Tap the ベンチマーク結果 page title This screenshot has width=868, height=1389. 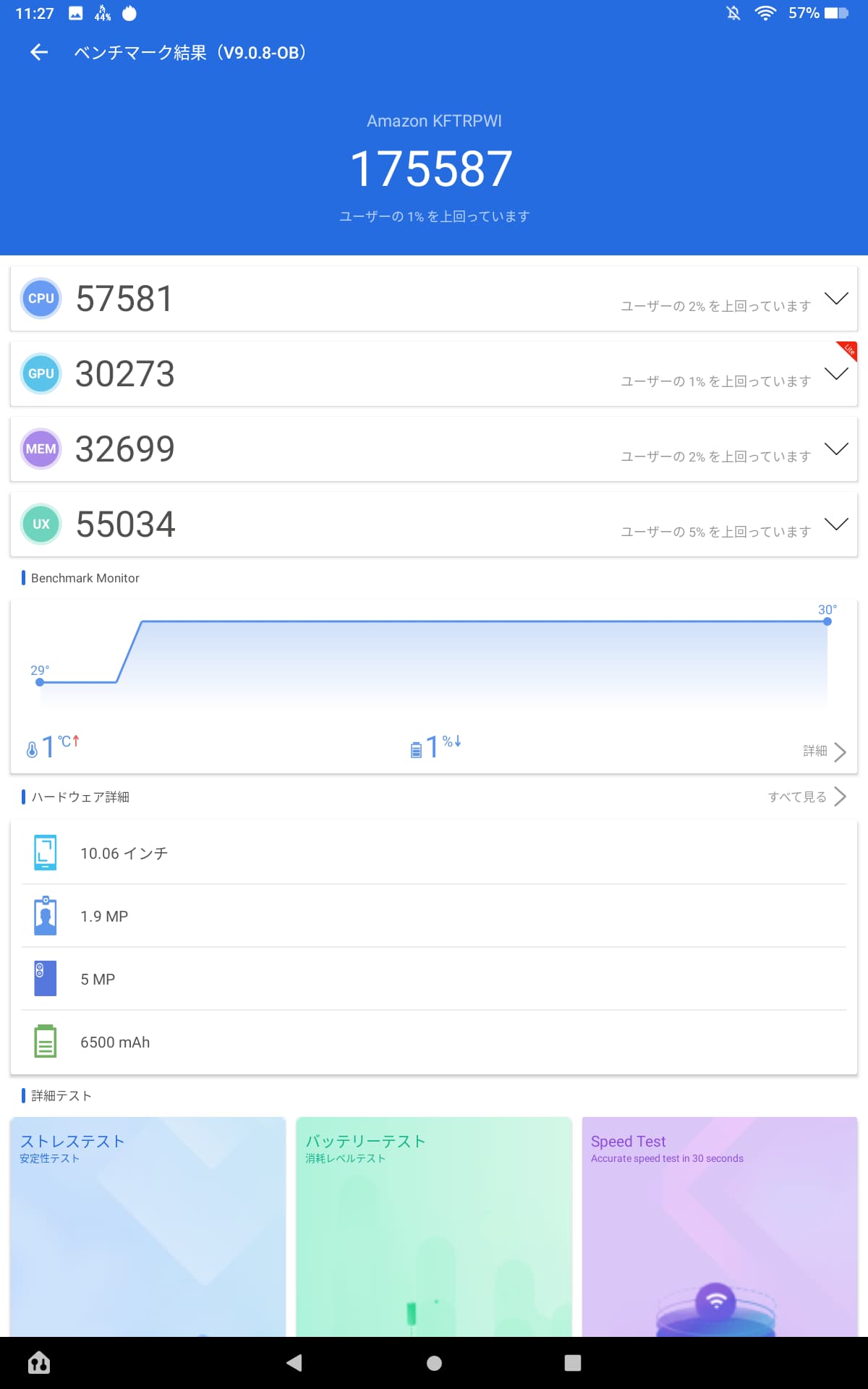coord(190,52)
